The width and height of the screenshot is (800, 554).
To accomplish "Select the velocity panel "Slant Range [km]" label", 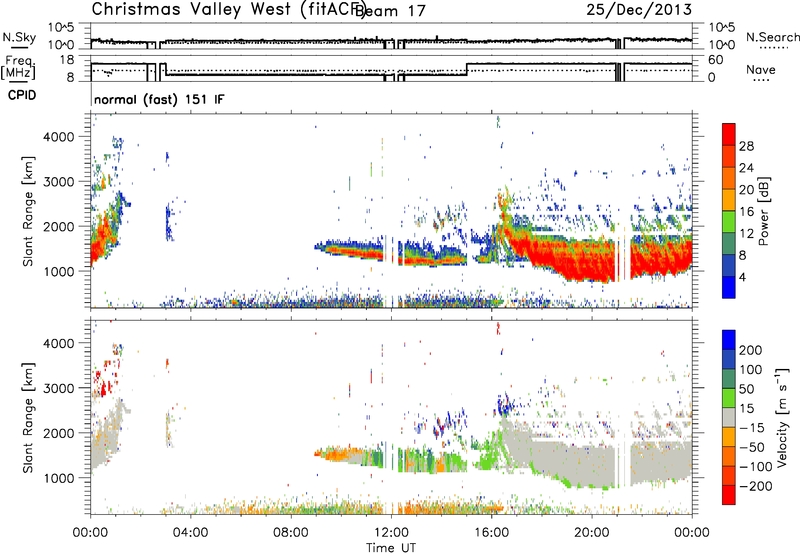I will [x=28, y=418].
